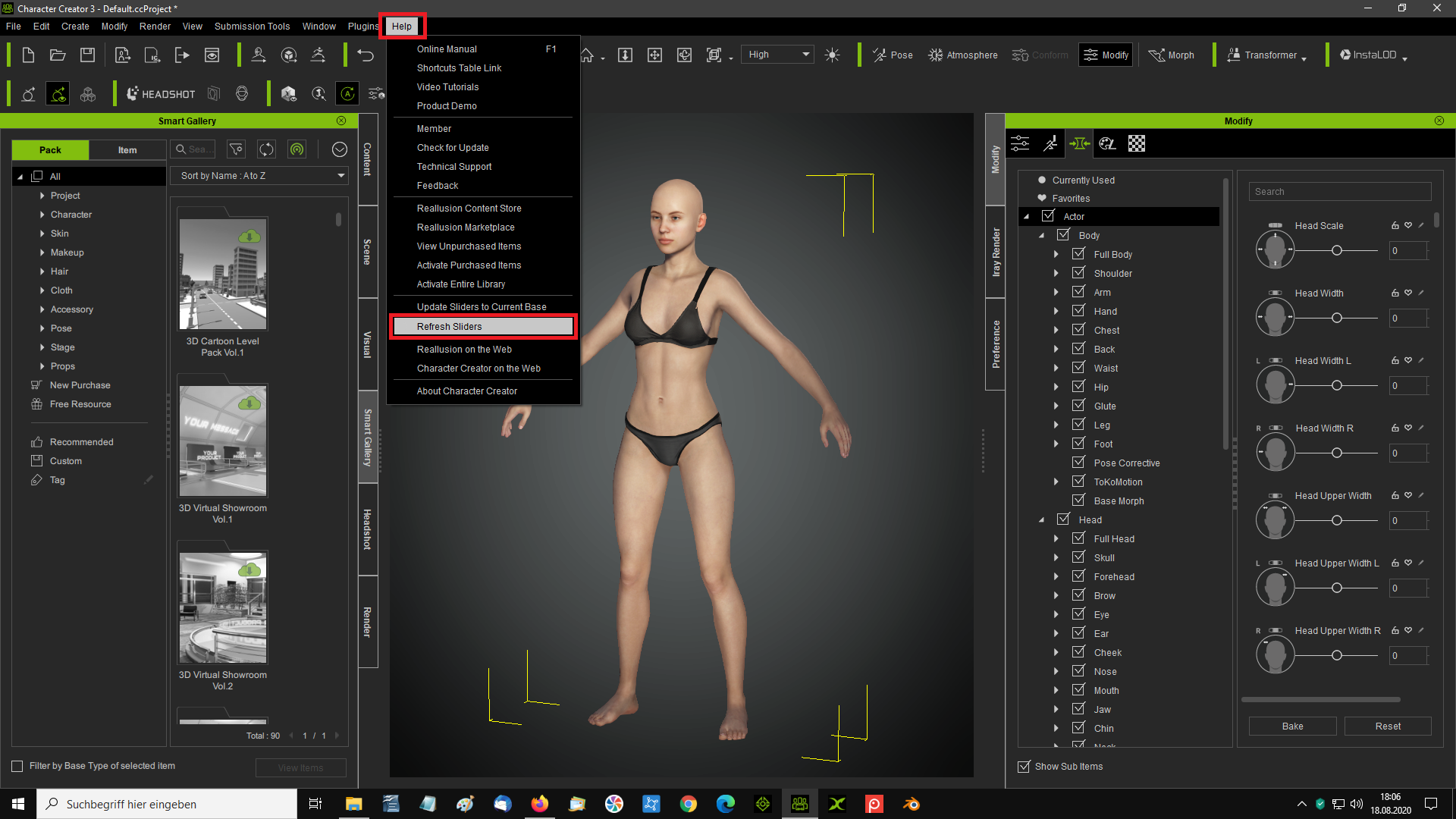Switch to the Morph tab icon in the Modify panel
The height and width of the screenshot is (819, 1456).
tap(1078, 143)
